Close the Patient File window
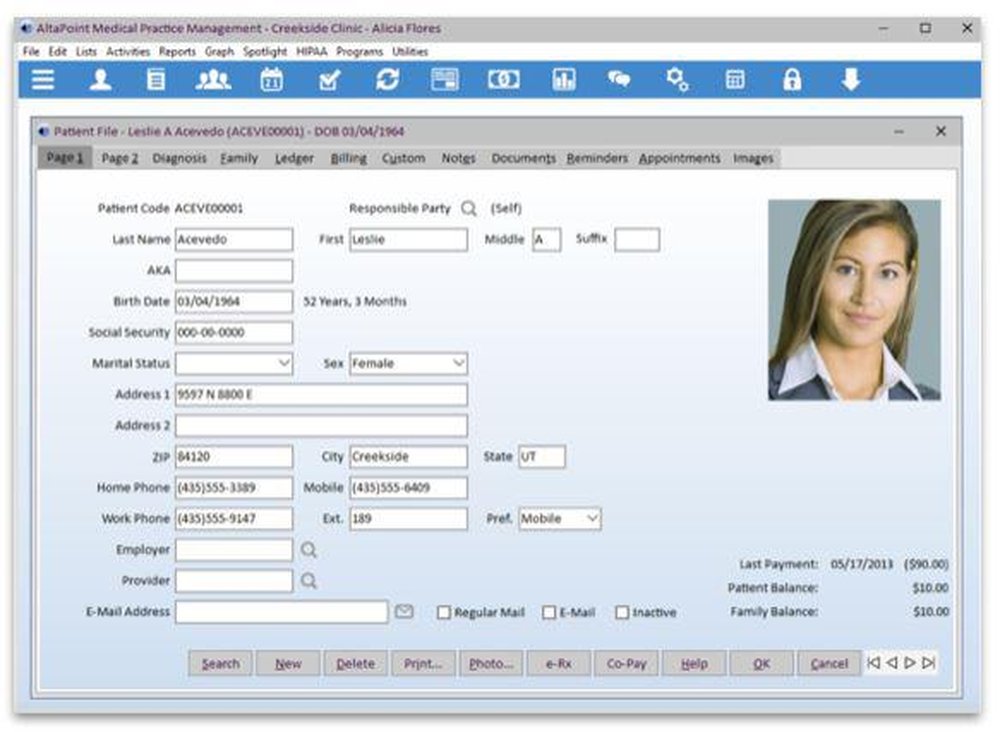 (x=941, y=131)
